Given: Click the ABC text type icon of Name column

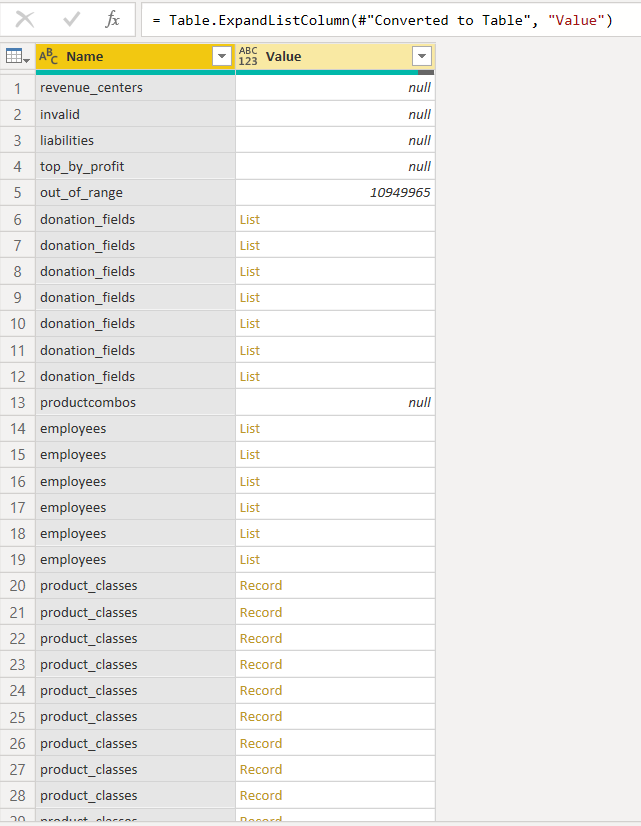Looking at the screenshot, I should (48, 56).
